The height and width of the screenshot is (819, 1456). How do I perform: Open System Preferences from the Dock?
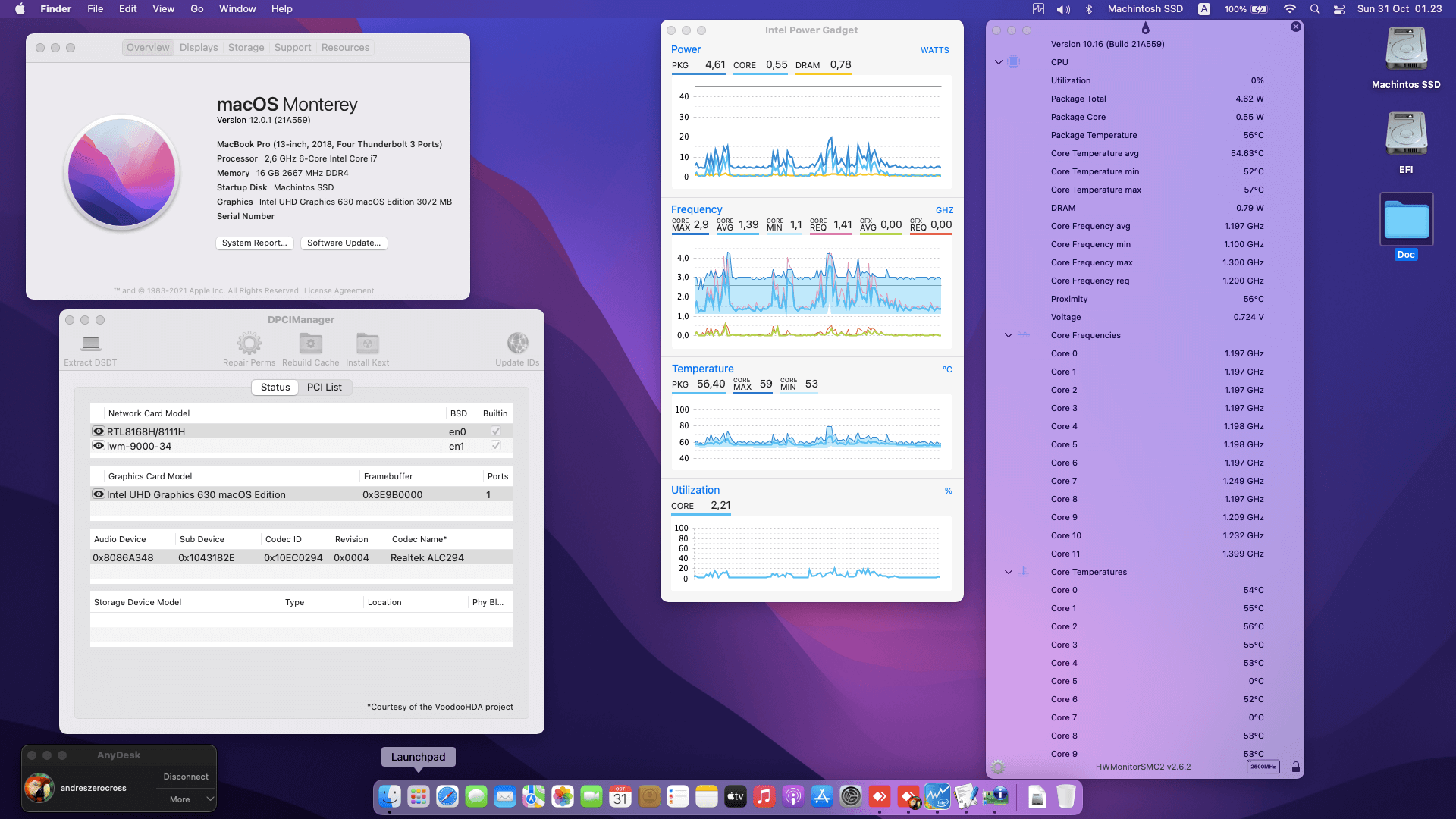(x=851, y=796)
